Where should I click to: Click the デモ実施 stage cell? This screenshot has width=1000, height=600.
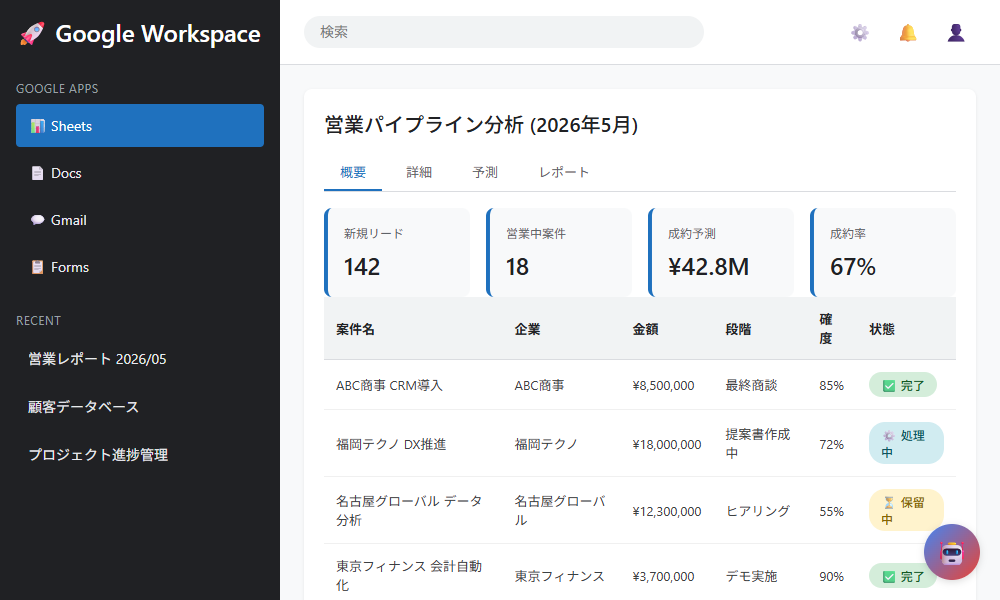tap(751, 576)
